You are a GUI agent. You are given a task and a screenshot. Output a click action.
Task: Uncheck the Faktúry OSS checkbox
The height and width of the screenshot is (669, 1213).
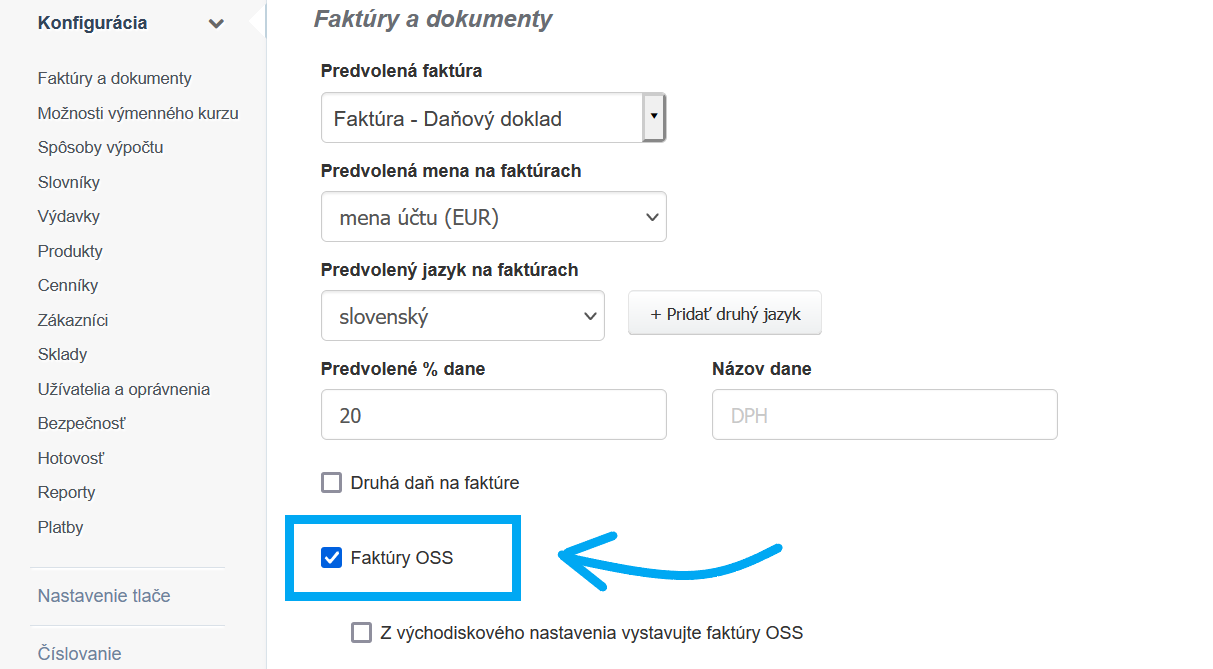pyautogui.click(x=332, y=558)
